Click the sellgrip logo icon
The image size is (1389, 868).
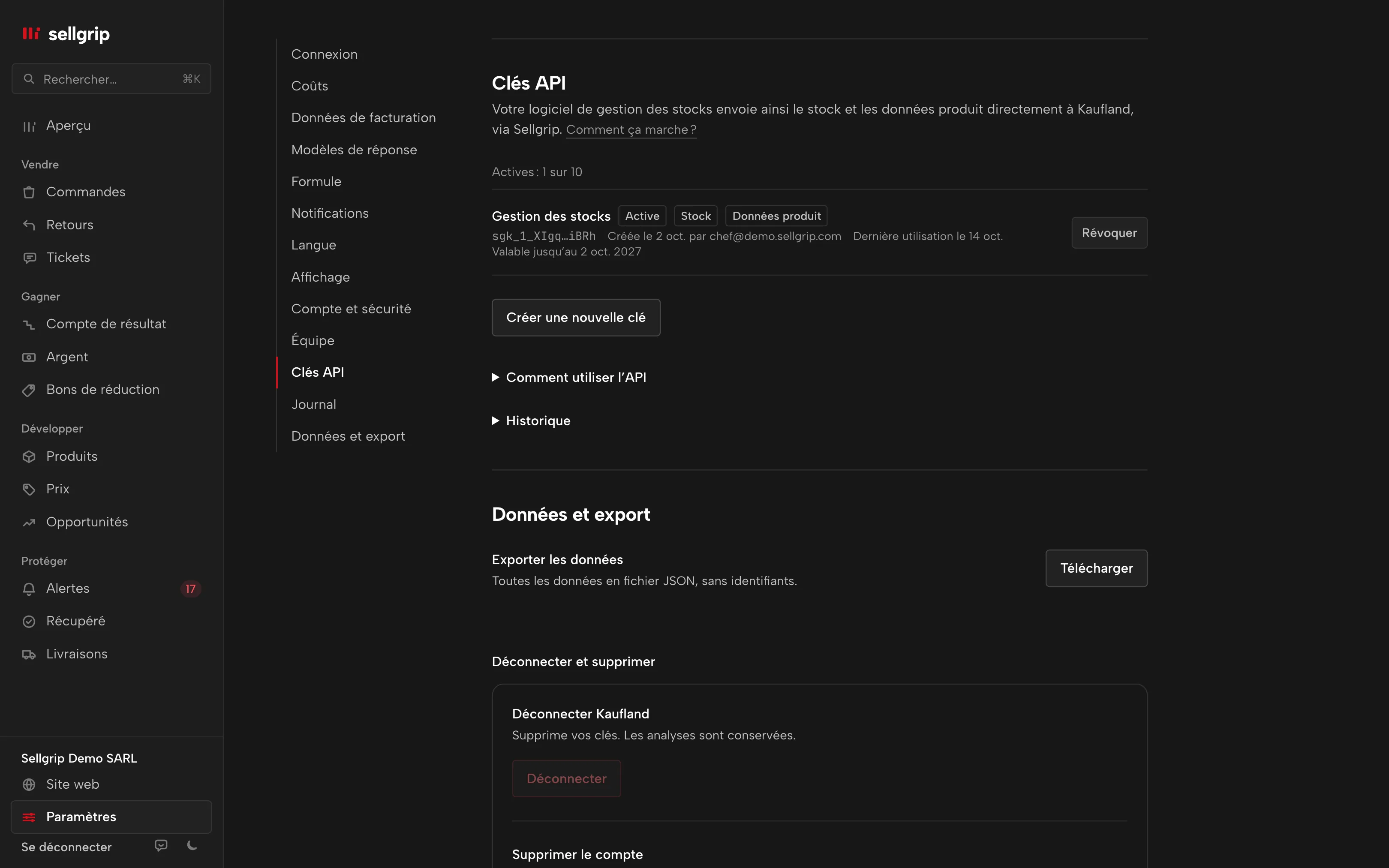tap(31, 34)
